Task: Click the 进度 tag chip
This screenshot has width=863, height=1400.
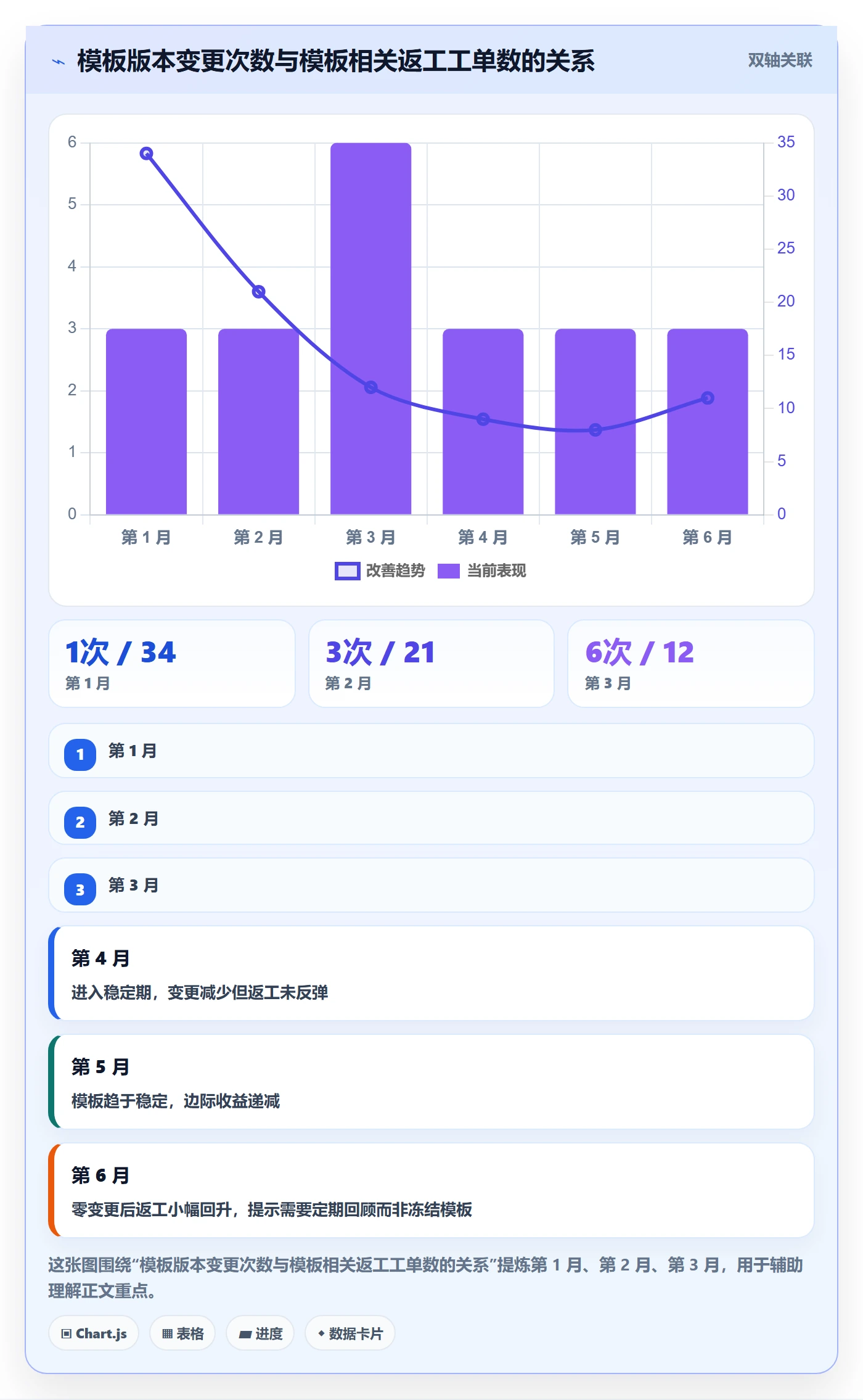Action: [x=260, y=1333]
